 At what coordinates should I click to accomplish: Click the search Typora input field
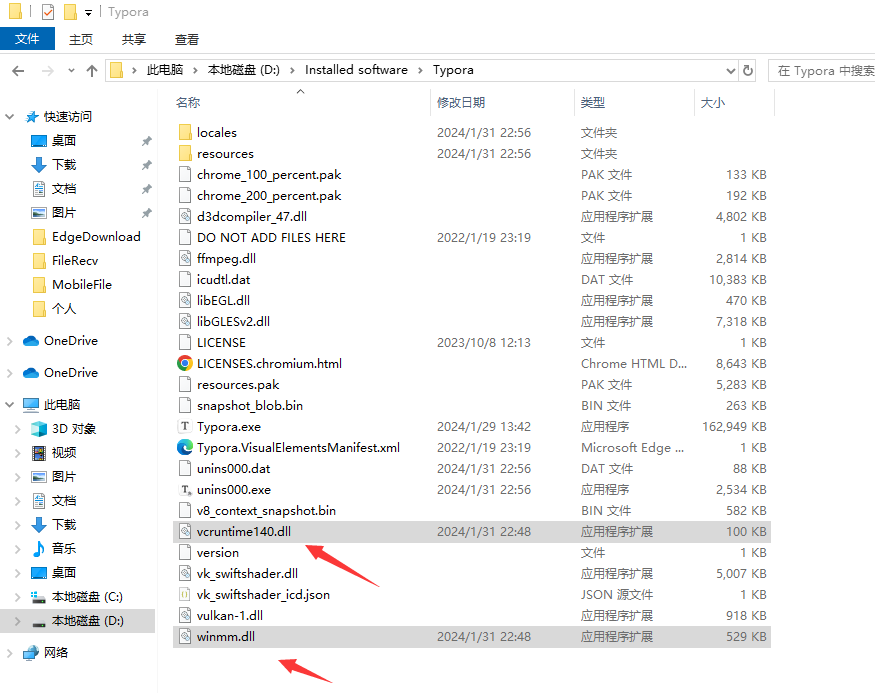click(x=821, y=71)
